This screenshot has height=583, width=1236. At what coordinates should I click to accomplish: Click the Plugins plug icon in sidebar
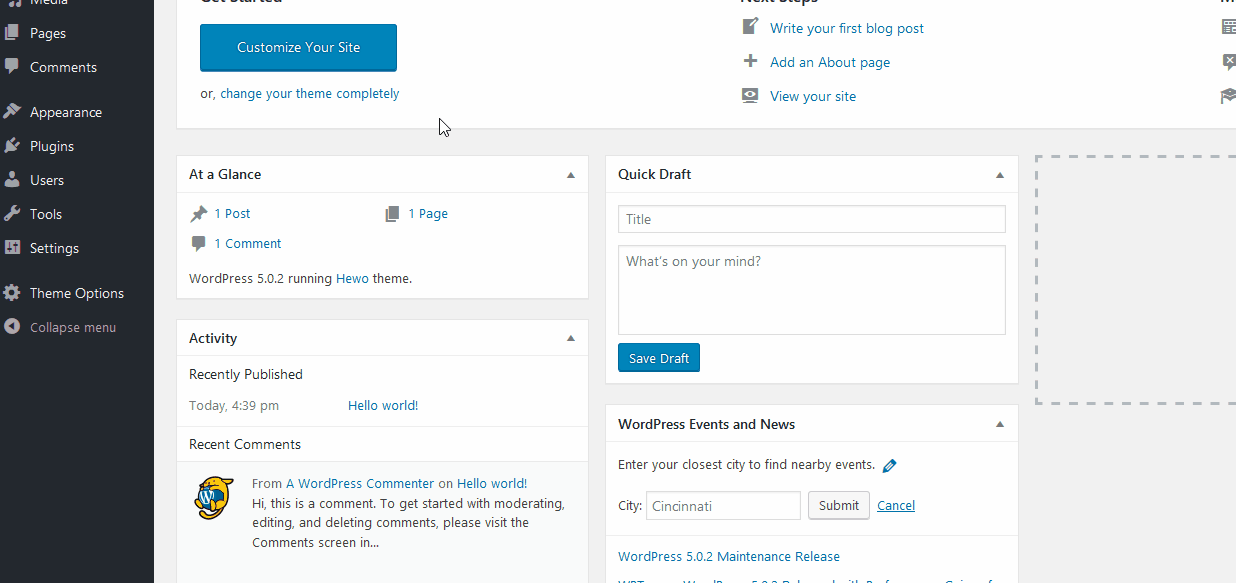pyautogui.click(x=12, y=146)
